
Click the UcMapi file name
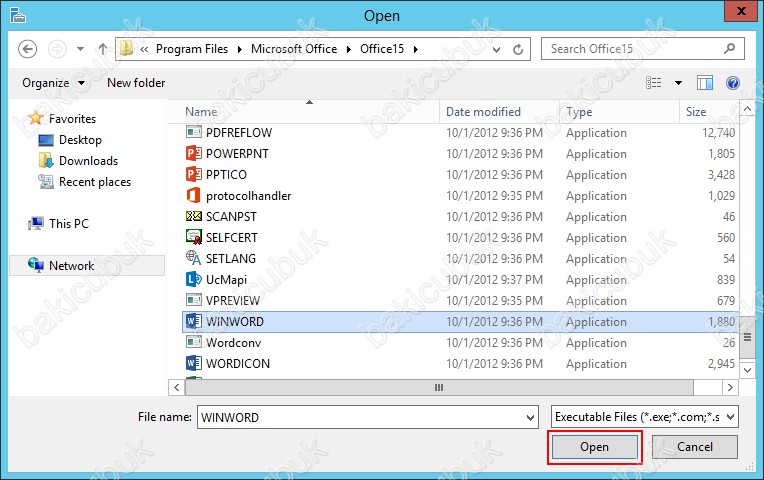(x=226, y=280)
